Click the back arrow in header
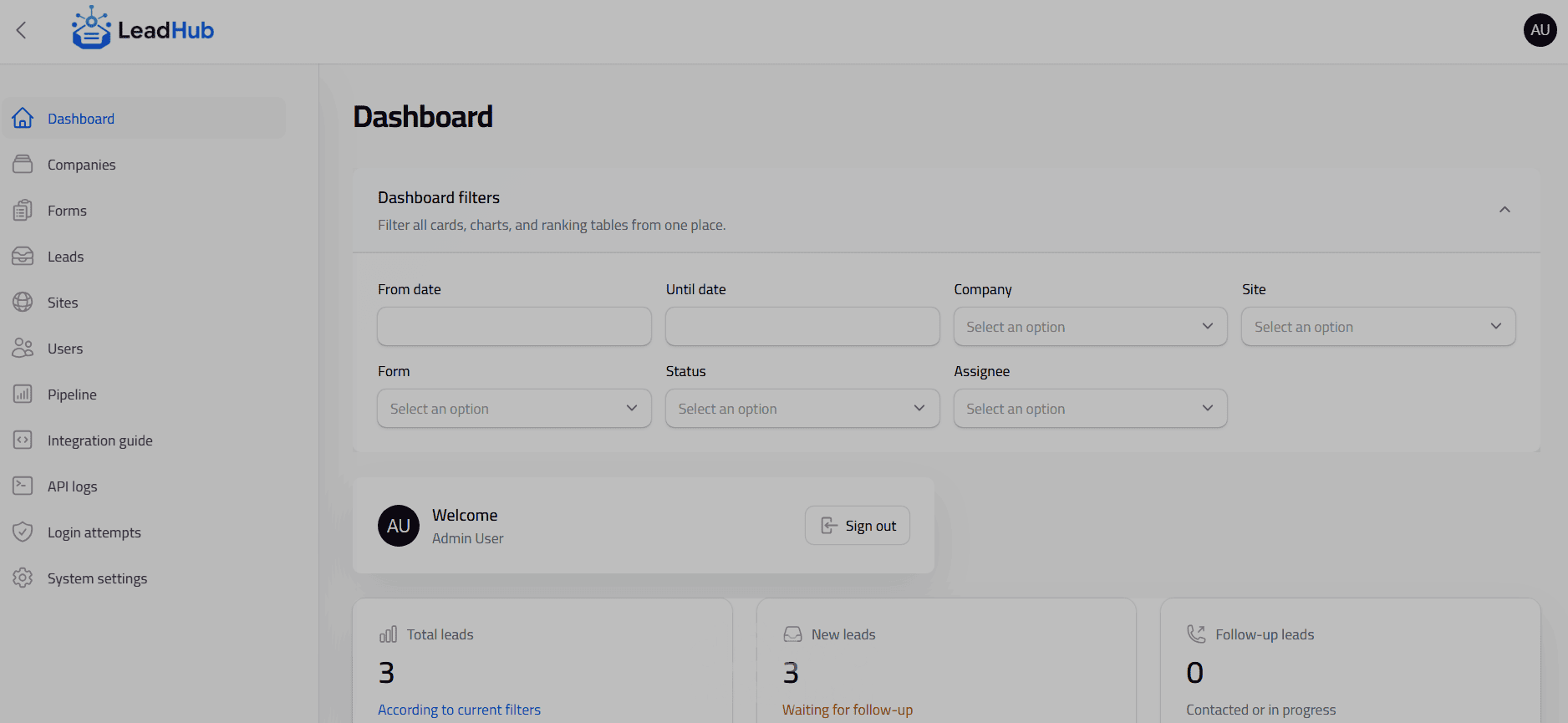The width and height of the screenshot is (1568, 723). click(x=22, y=31)
